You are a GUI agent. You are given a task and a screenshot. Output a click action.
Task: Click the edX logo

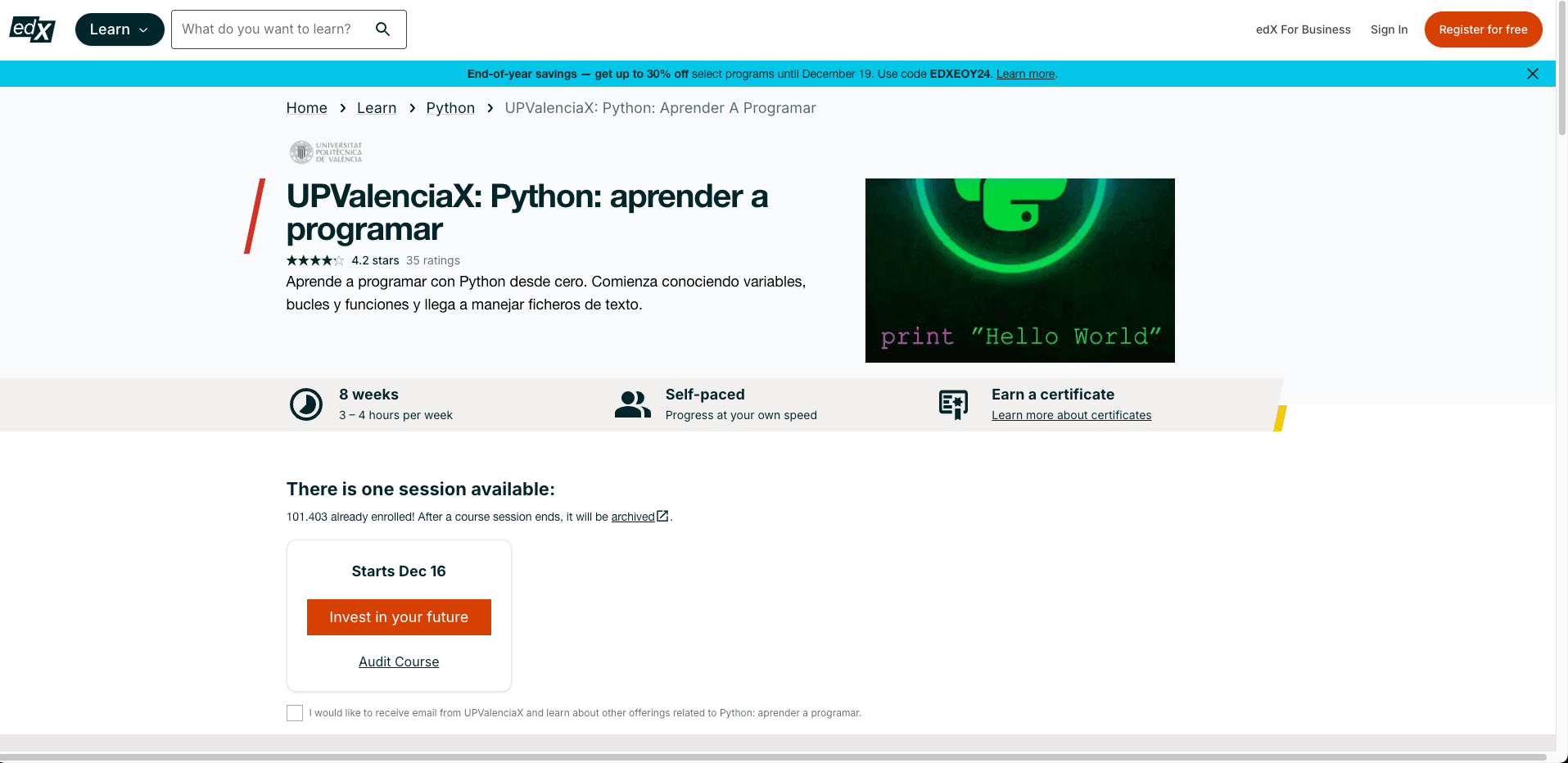pyautogui.click(x=32, y=29)
